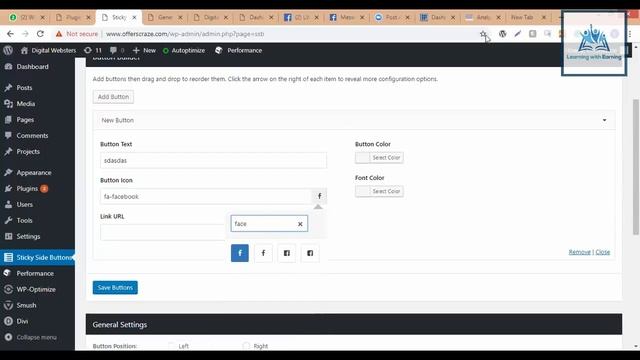Open Smush in the sidebar
Viewport: 640px width, 360px height.
pyautogui.click(x=26, y=305)
